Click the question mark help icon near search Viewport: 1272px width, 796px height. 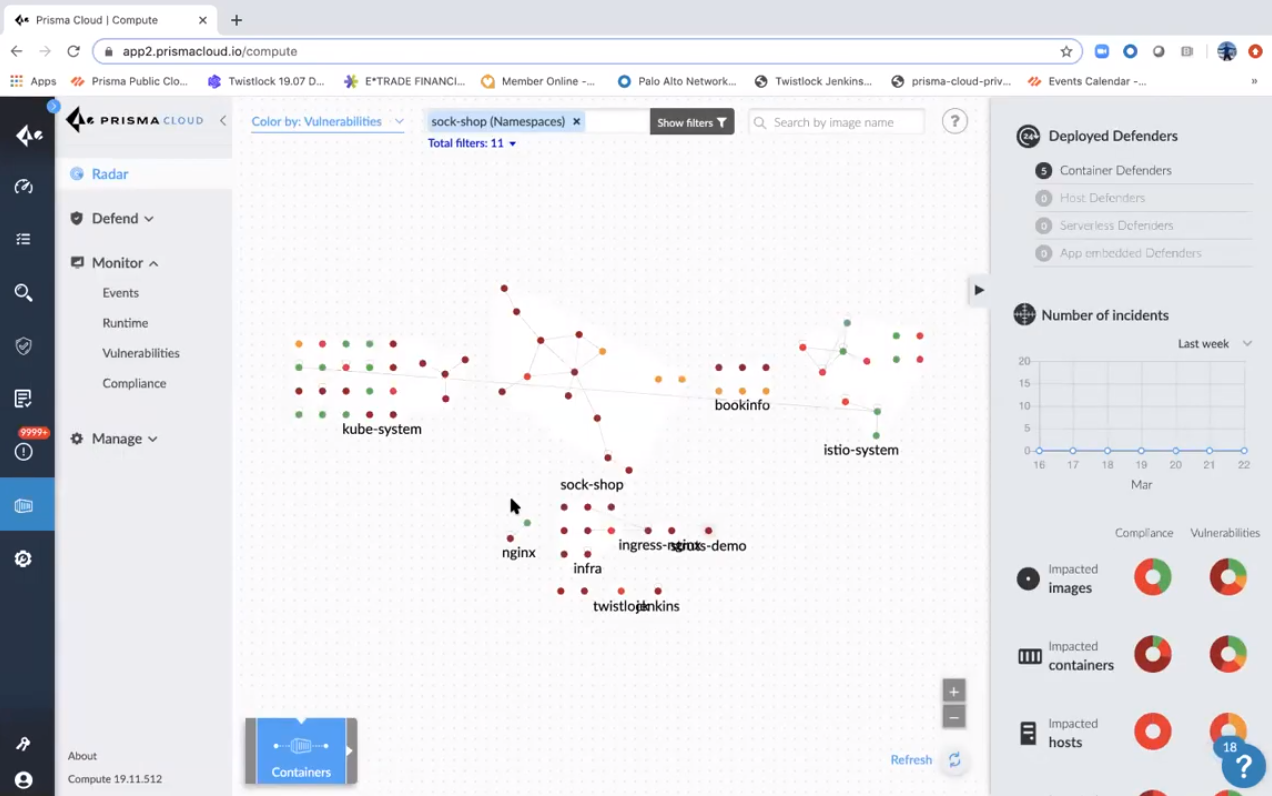click(x=955, y=122)
